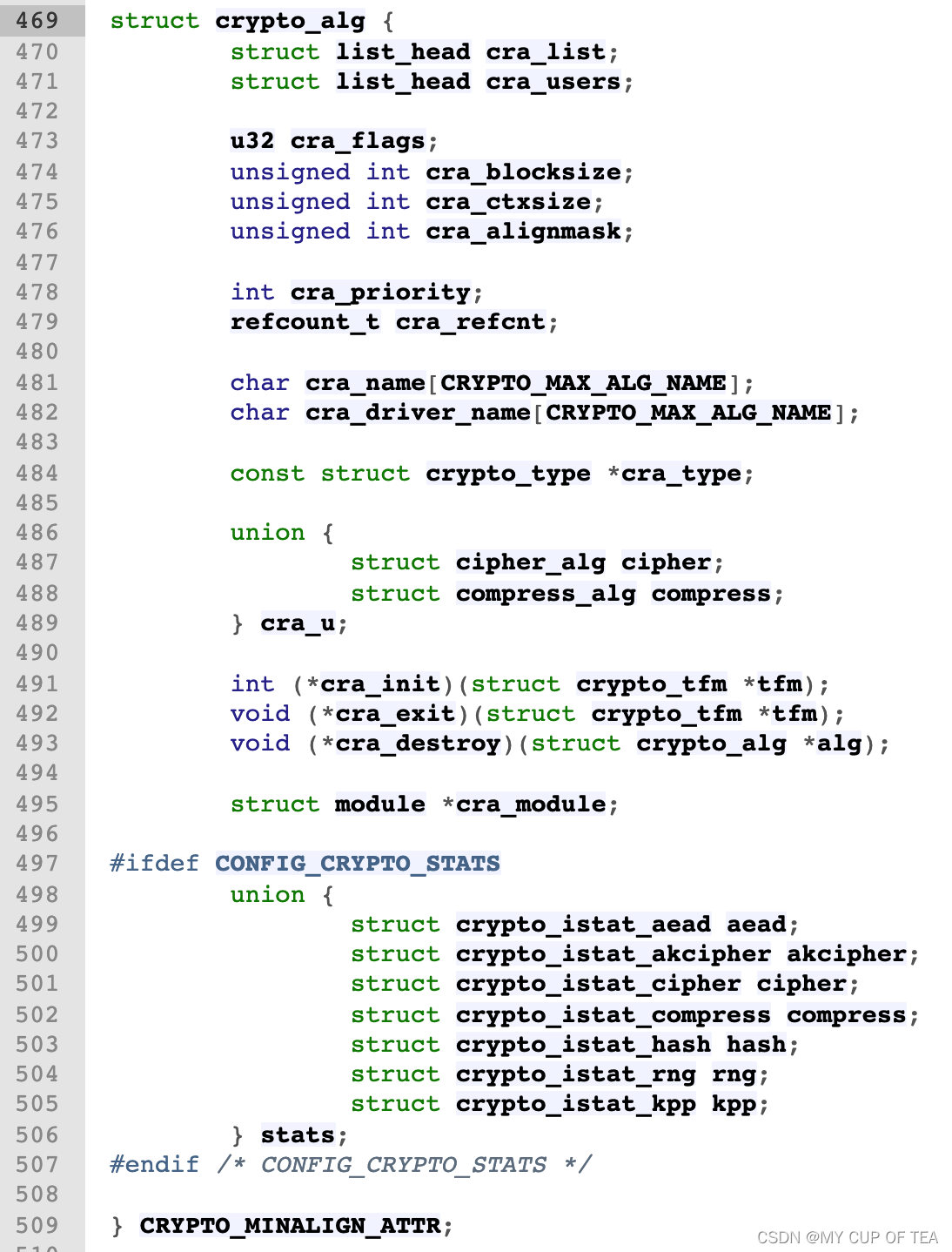Select line number 481
This screenshot has width=952, height=1252.
tap(37, 383)
